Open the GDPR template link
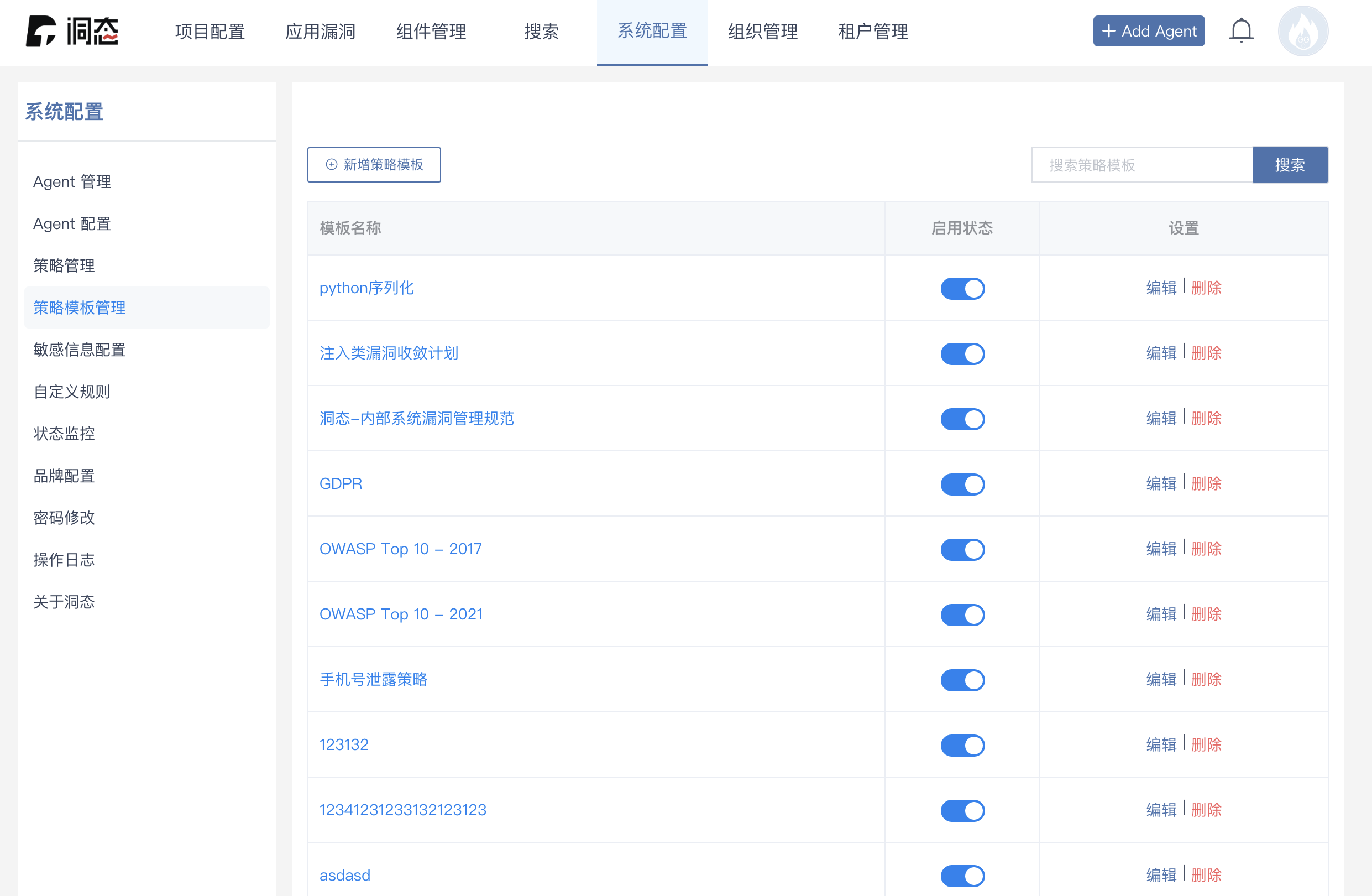 (x=341, y=483)
